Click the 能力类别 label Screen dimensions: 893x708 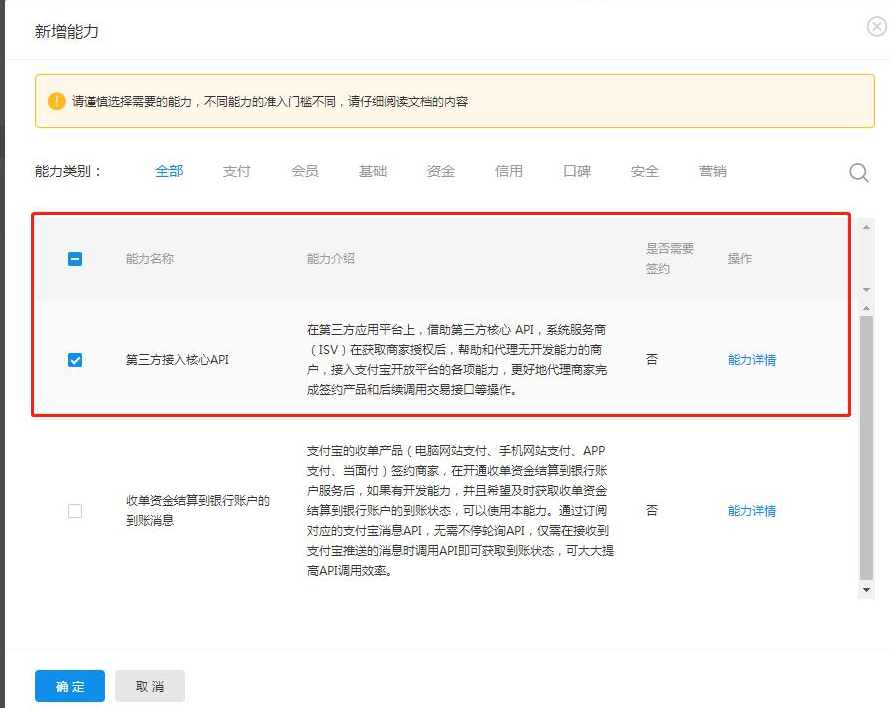[x=68, y=171]
